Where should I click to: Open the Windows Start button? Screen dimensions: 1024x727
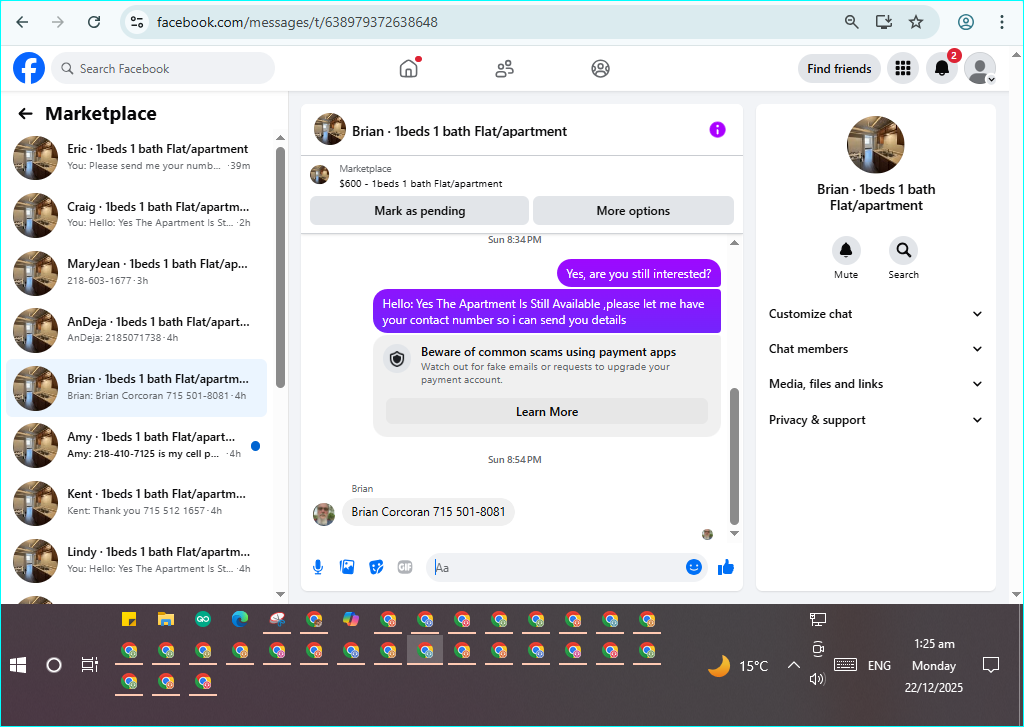[x=18, y=665]
